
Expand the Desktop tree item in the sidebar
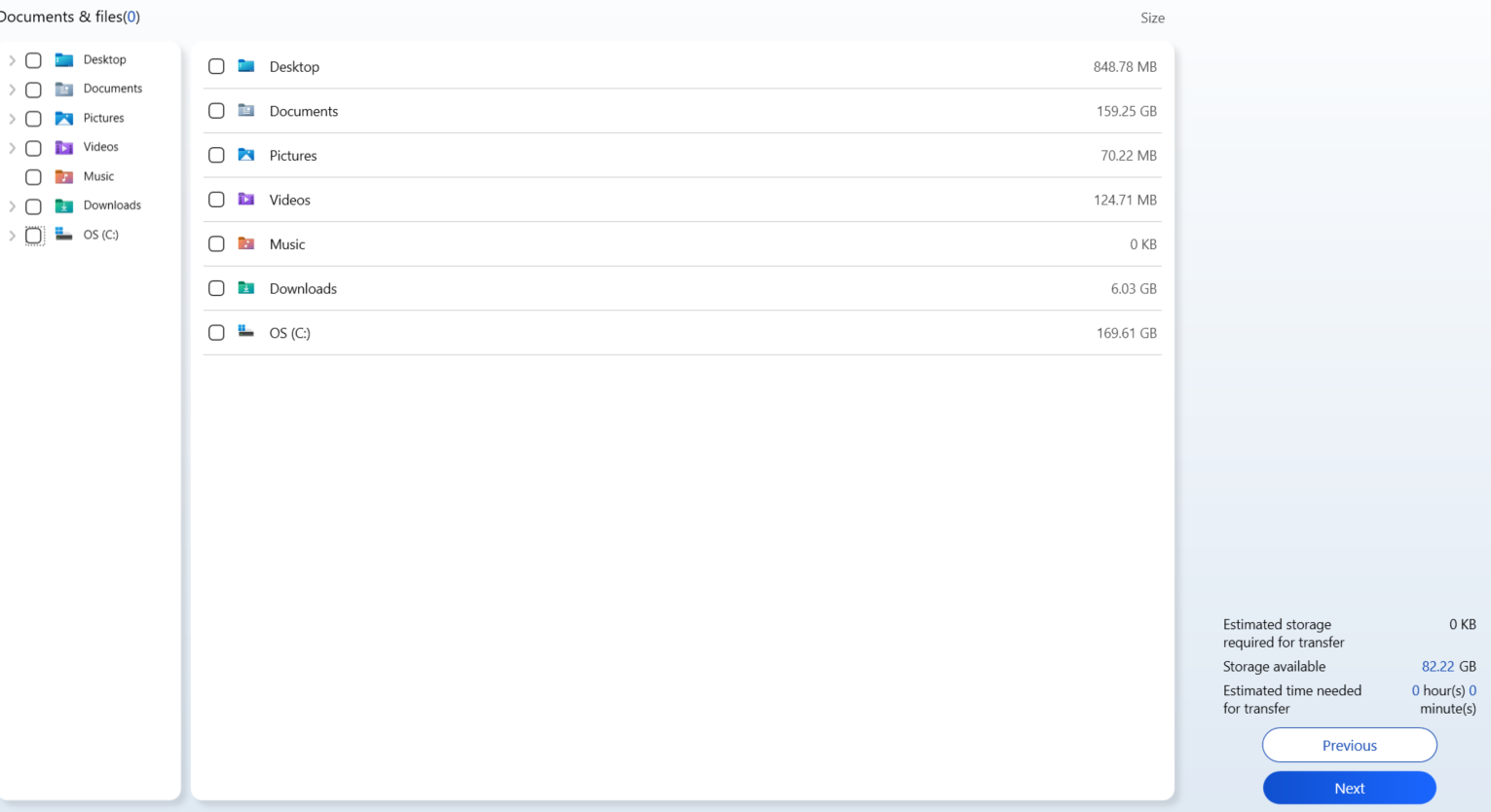12,59
